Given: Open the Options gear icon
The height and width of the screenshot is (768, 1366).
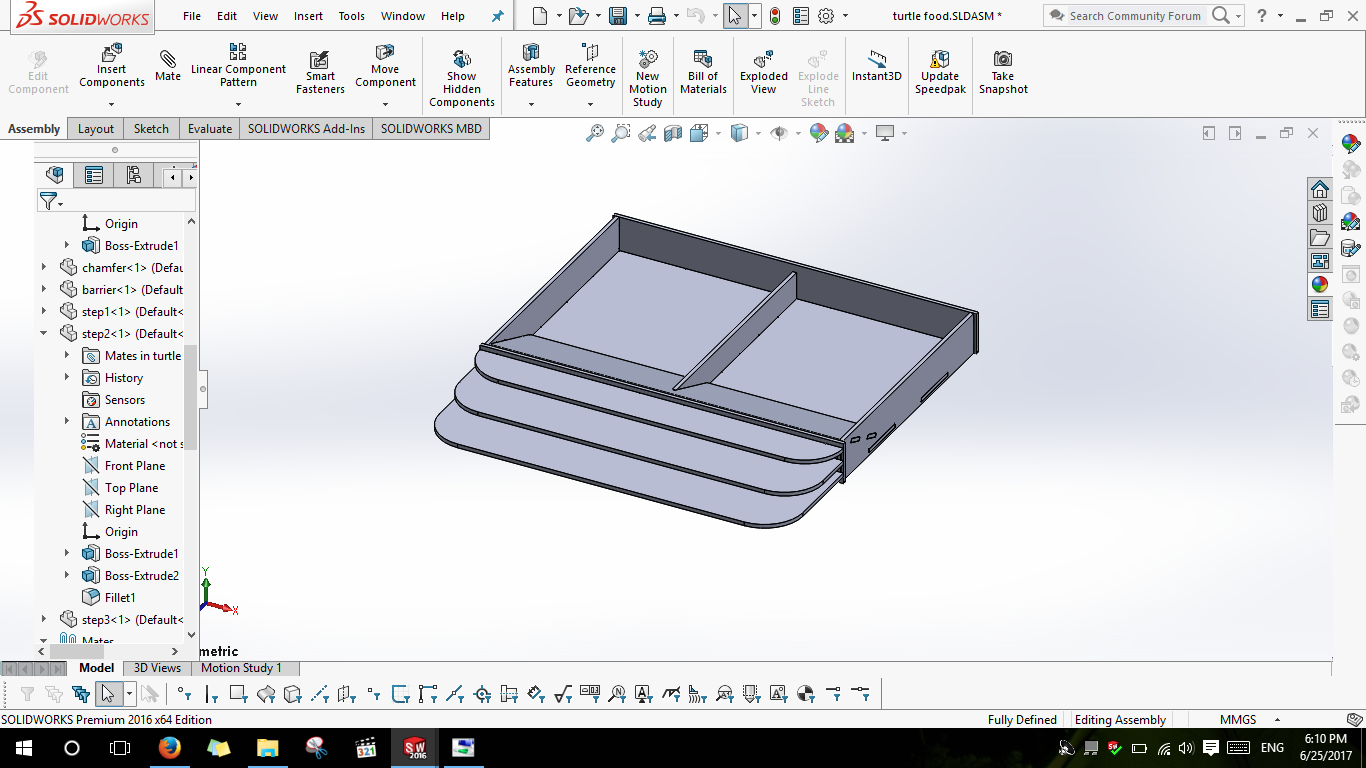Looking at the screenshot, I should [x=826, y=16].
